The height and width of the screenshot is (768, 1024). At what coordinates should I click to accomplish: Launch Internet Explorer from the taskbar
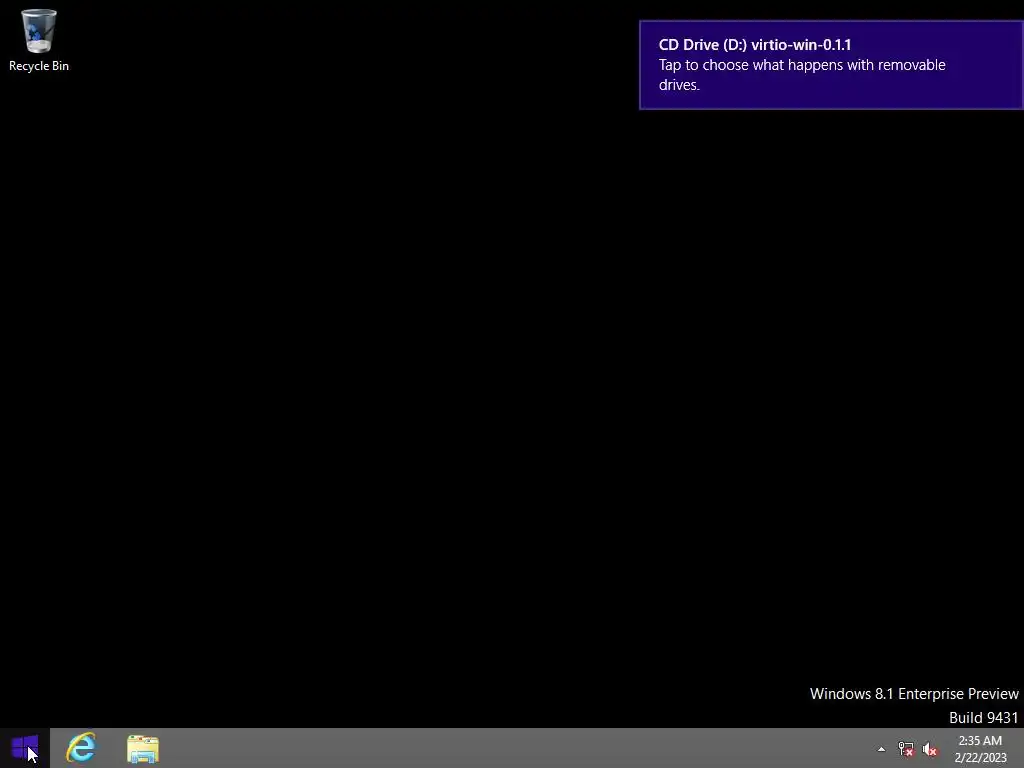(x=81, y=748)
